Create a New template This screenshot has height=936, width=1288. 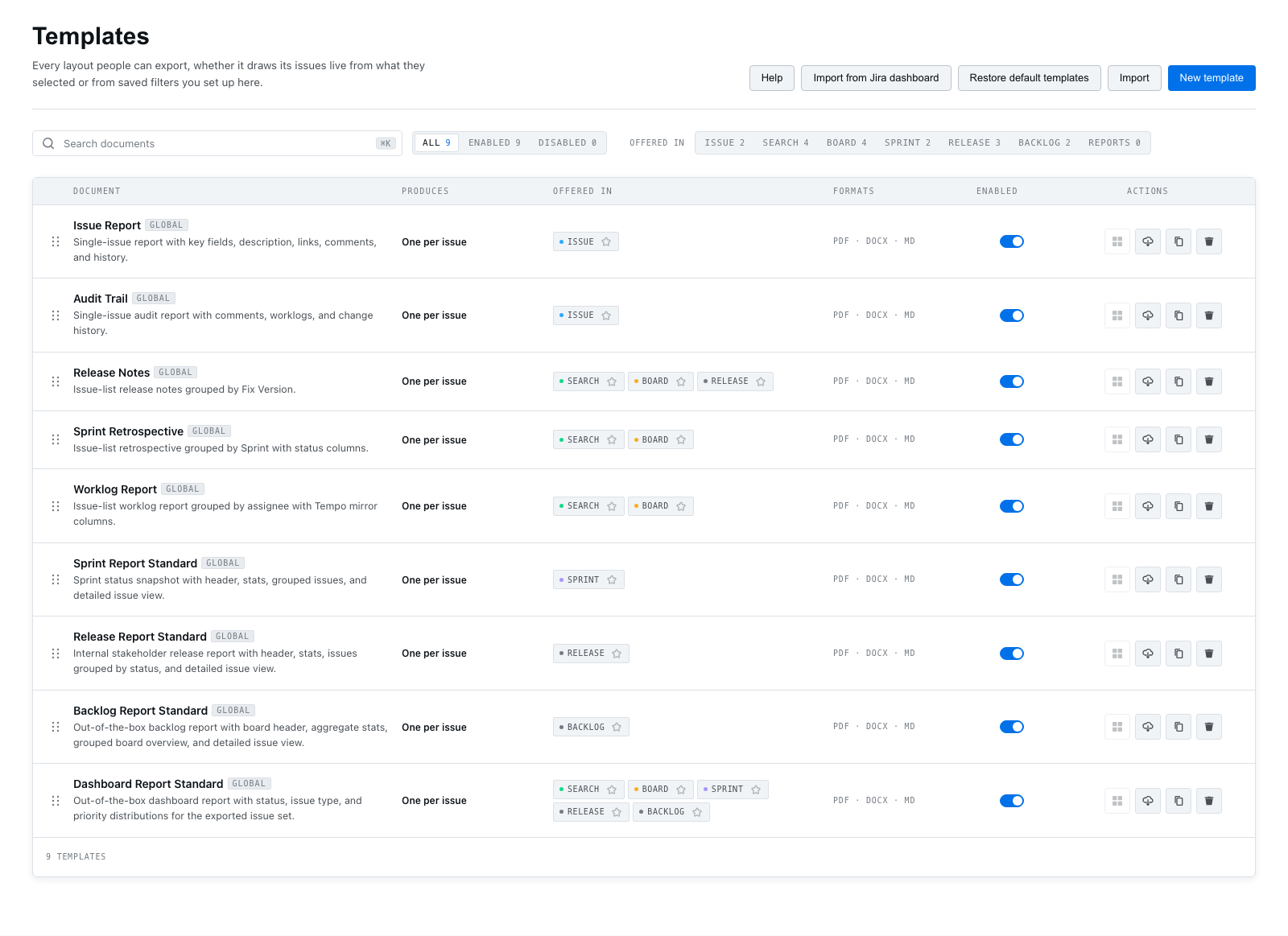1212,78
